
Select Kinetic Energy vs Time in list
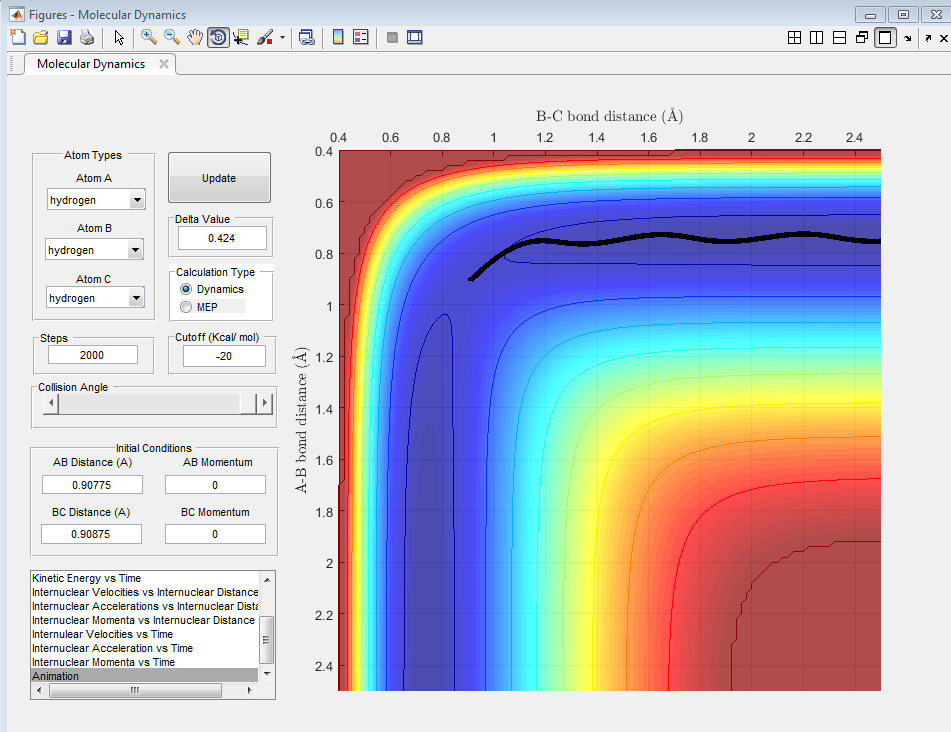pos(87,578)
